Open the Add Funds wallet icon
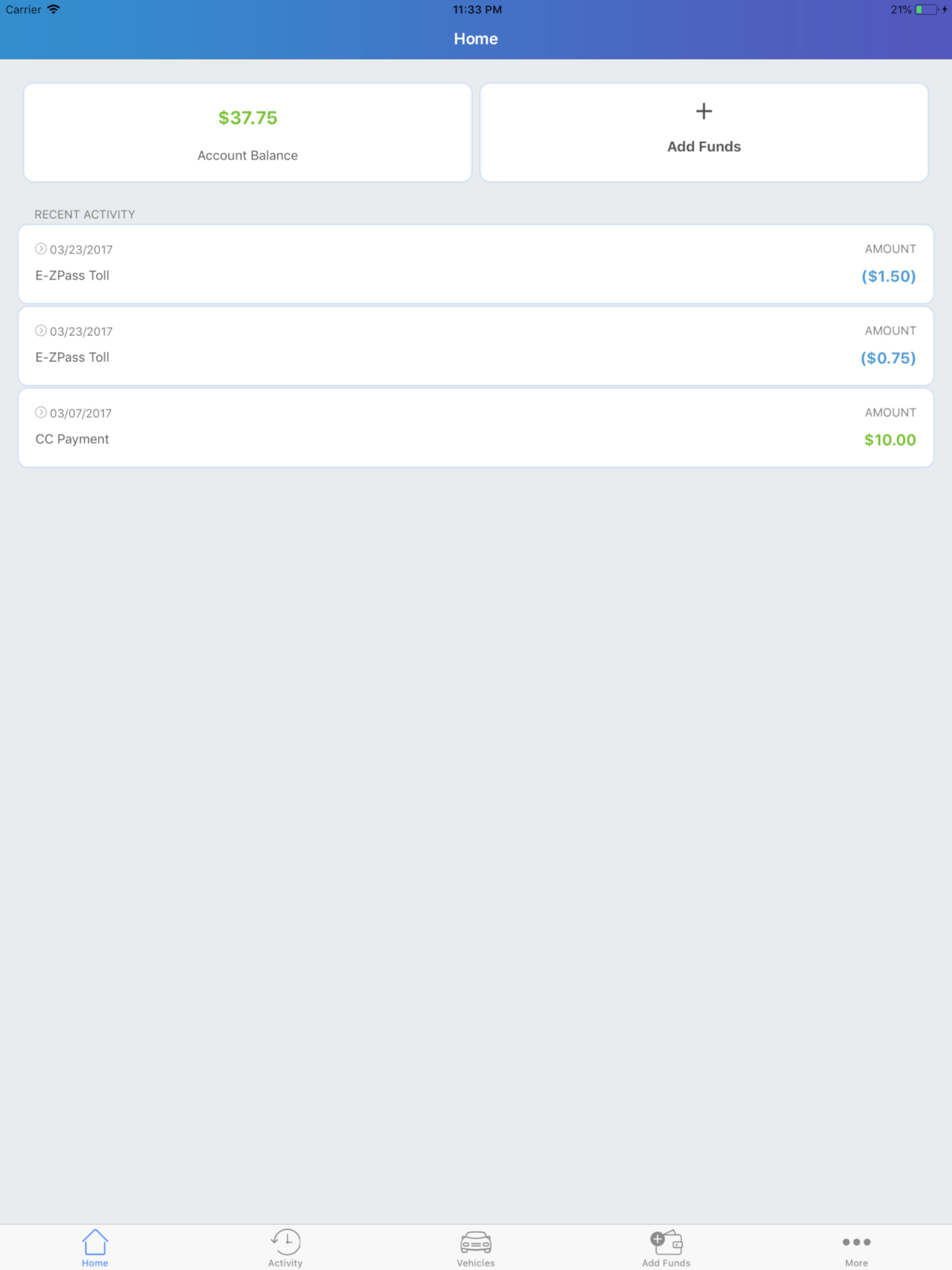This screenshot has width=952, height=1270. (x=666, y=1243)
